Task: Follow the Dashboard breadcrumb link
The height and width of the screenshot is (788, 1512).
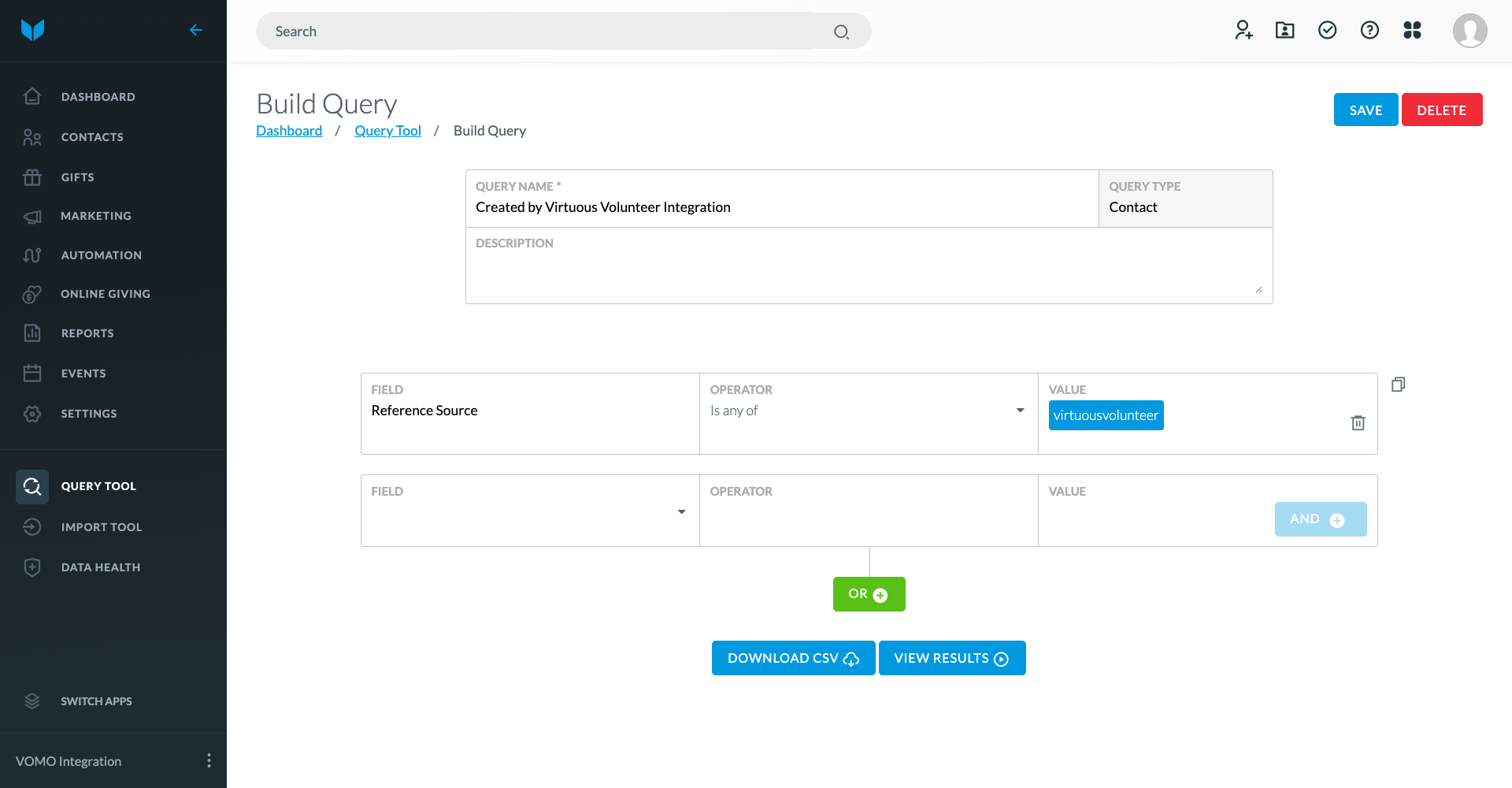Action: [x=289, y=131]
